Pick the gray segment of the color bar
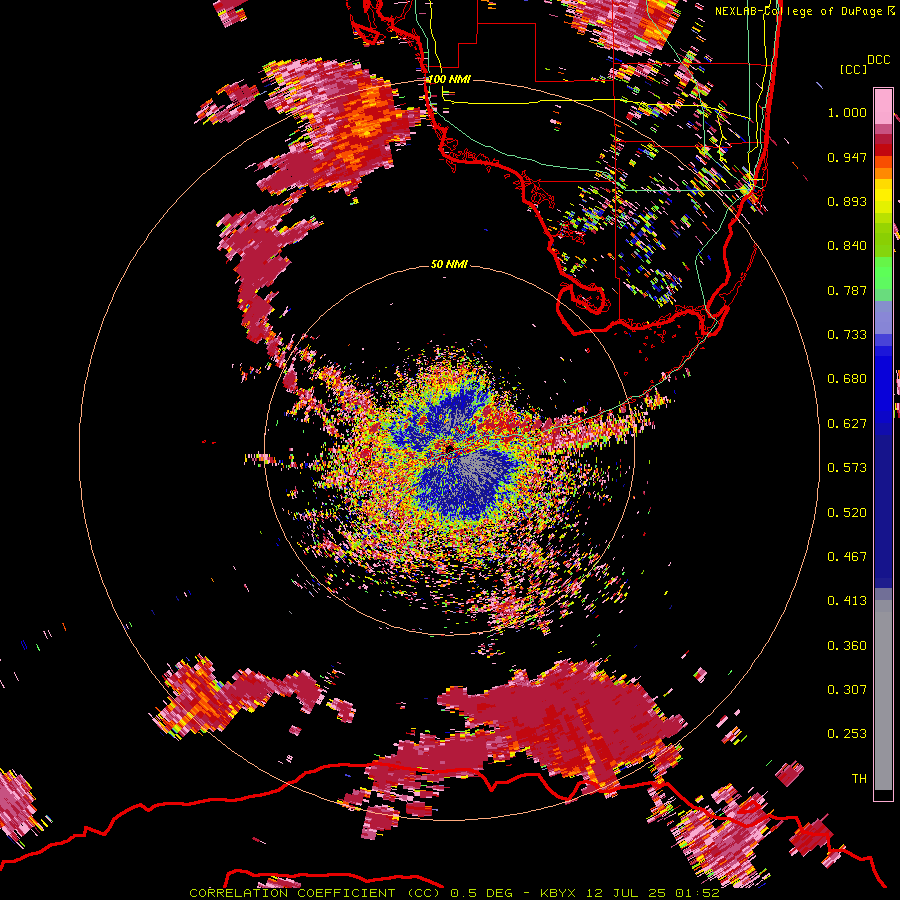Viewport: 900px width, 900px height. point(883,695)
